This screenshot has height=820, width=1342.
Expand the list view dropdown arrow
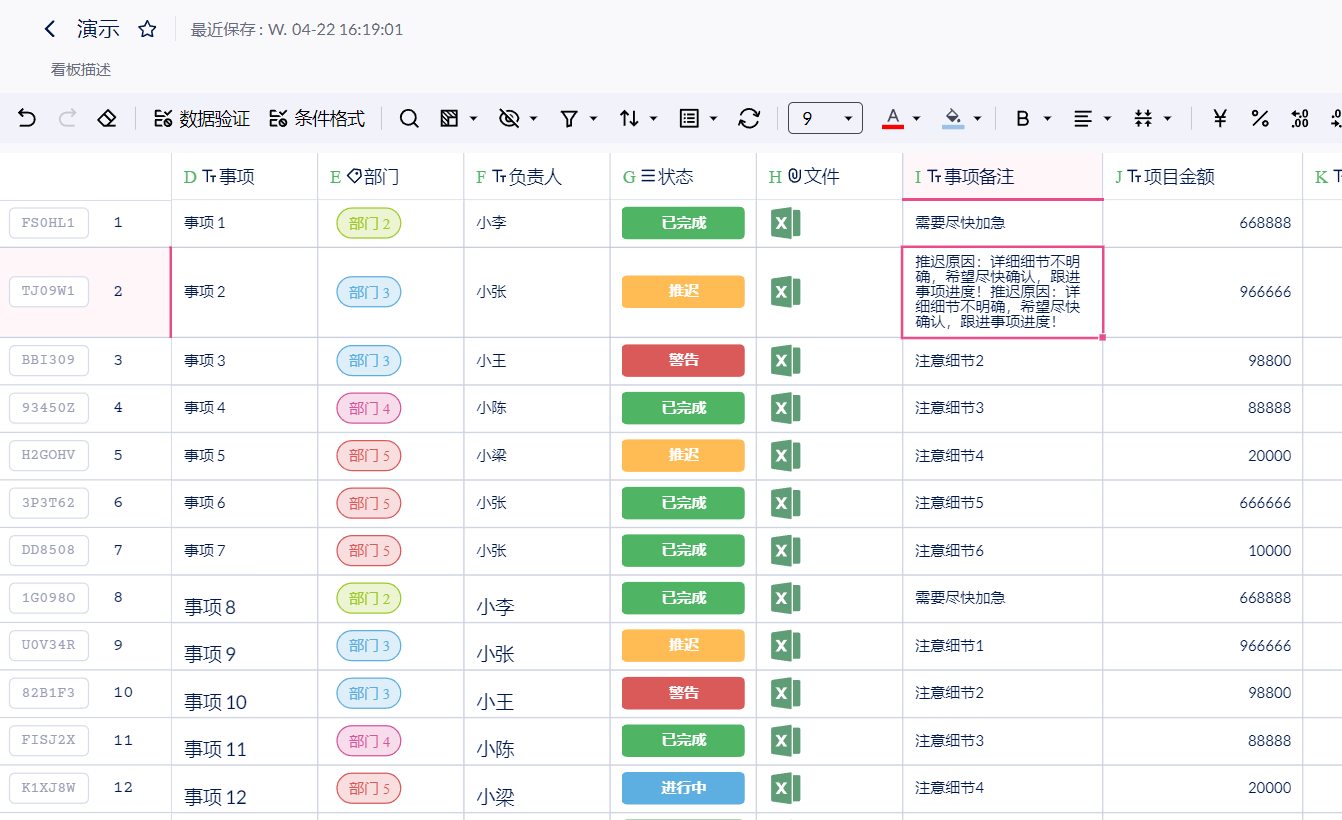[714, 118]
